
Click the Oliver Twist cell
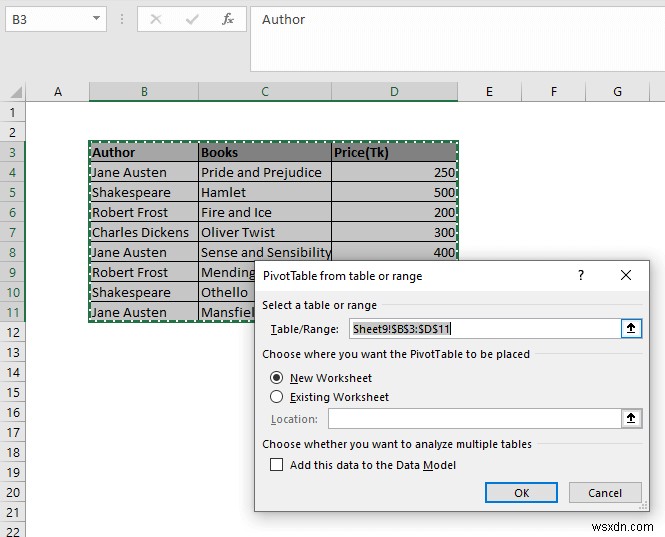tap(265, 232)
